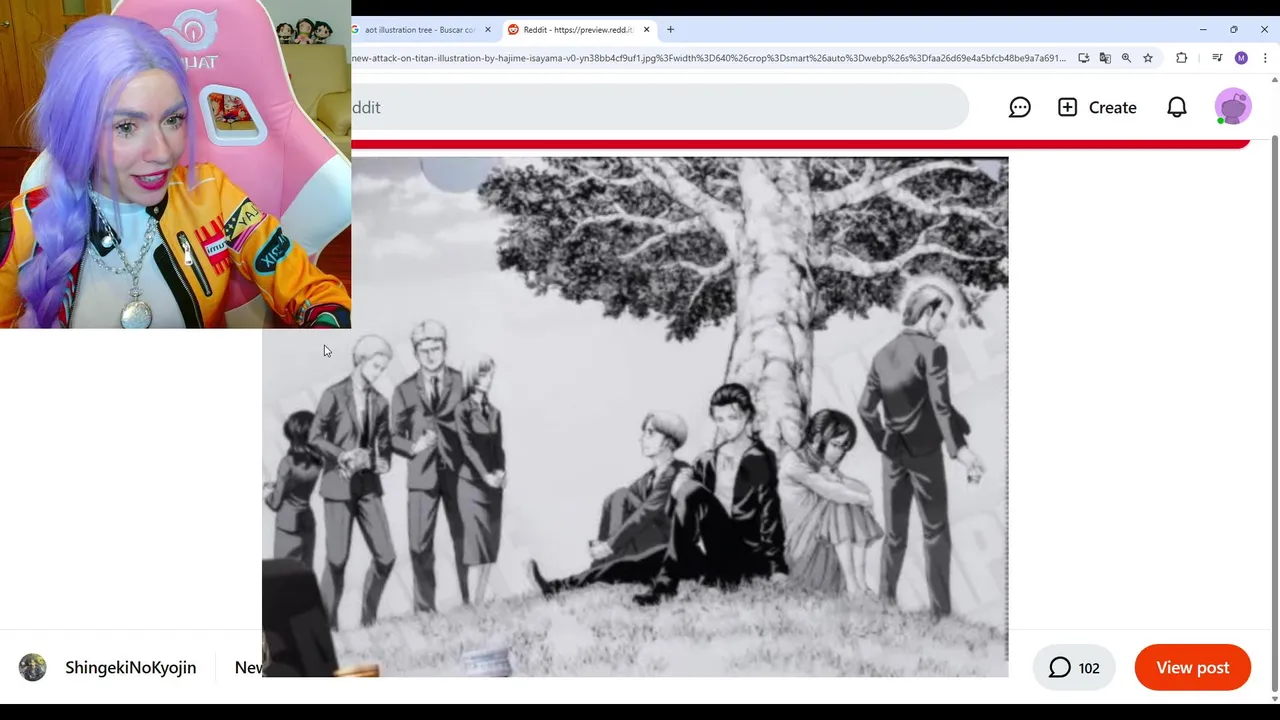The width and height of the screenshot is (1280, 720).
Task: Select the Reddit preview tab
Action: tap(577, 30)
